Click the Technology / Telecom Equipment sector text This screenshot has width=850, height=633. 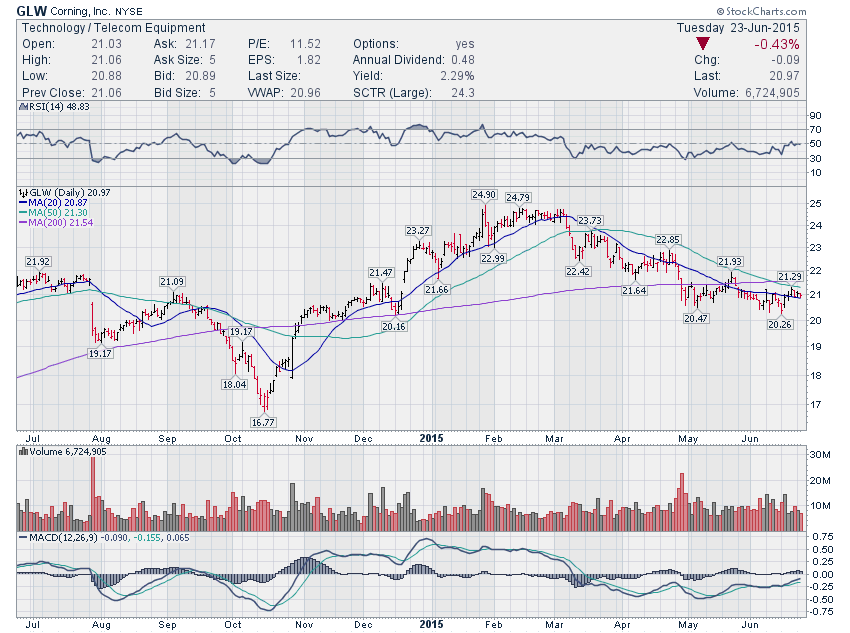113,28
